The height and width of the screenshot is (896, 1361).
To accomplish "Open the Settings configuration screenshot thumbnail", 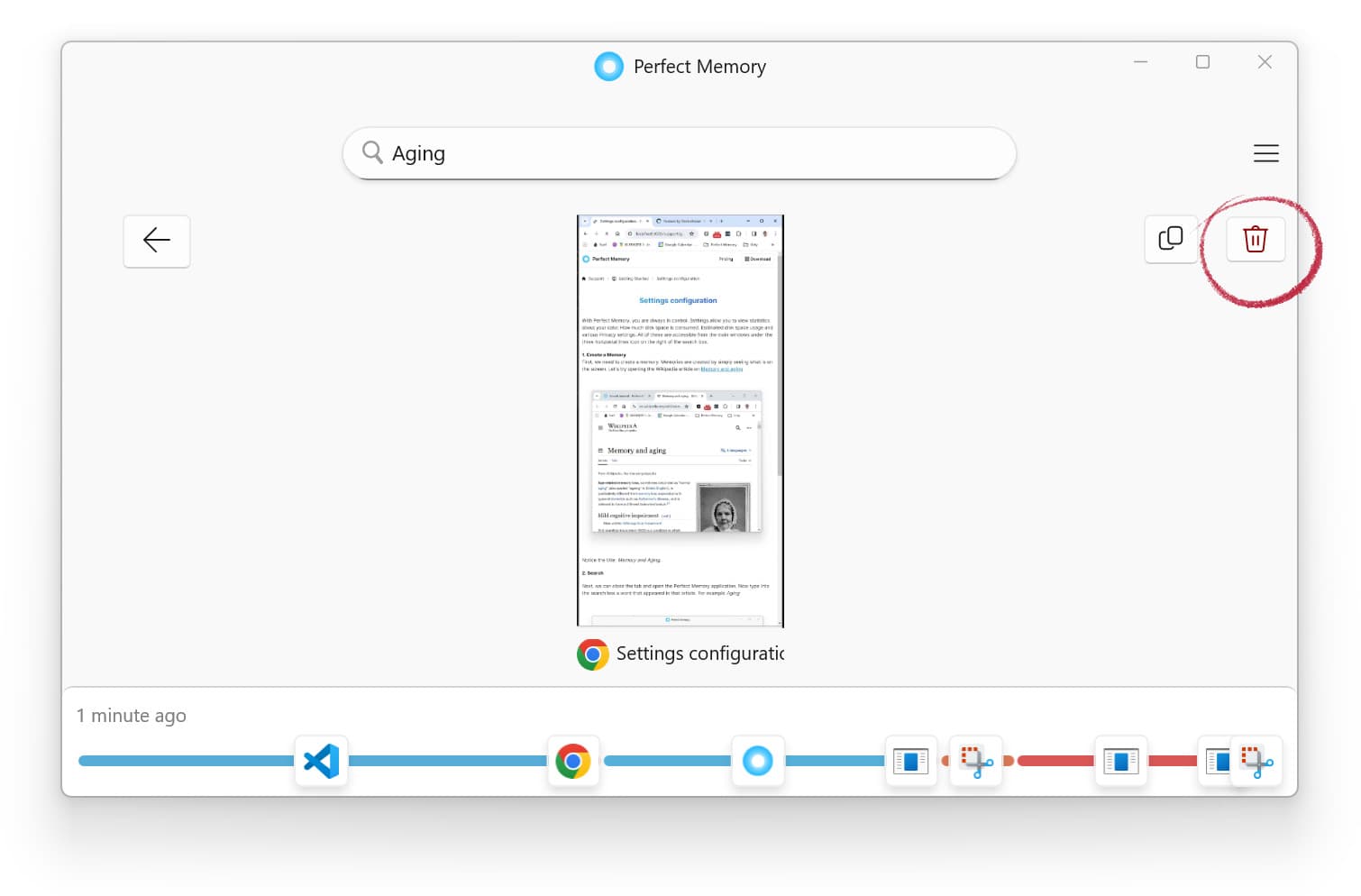I will point(680,420).
